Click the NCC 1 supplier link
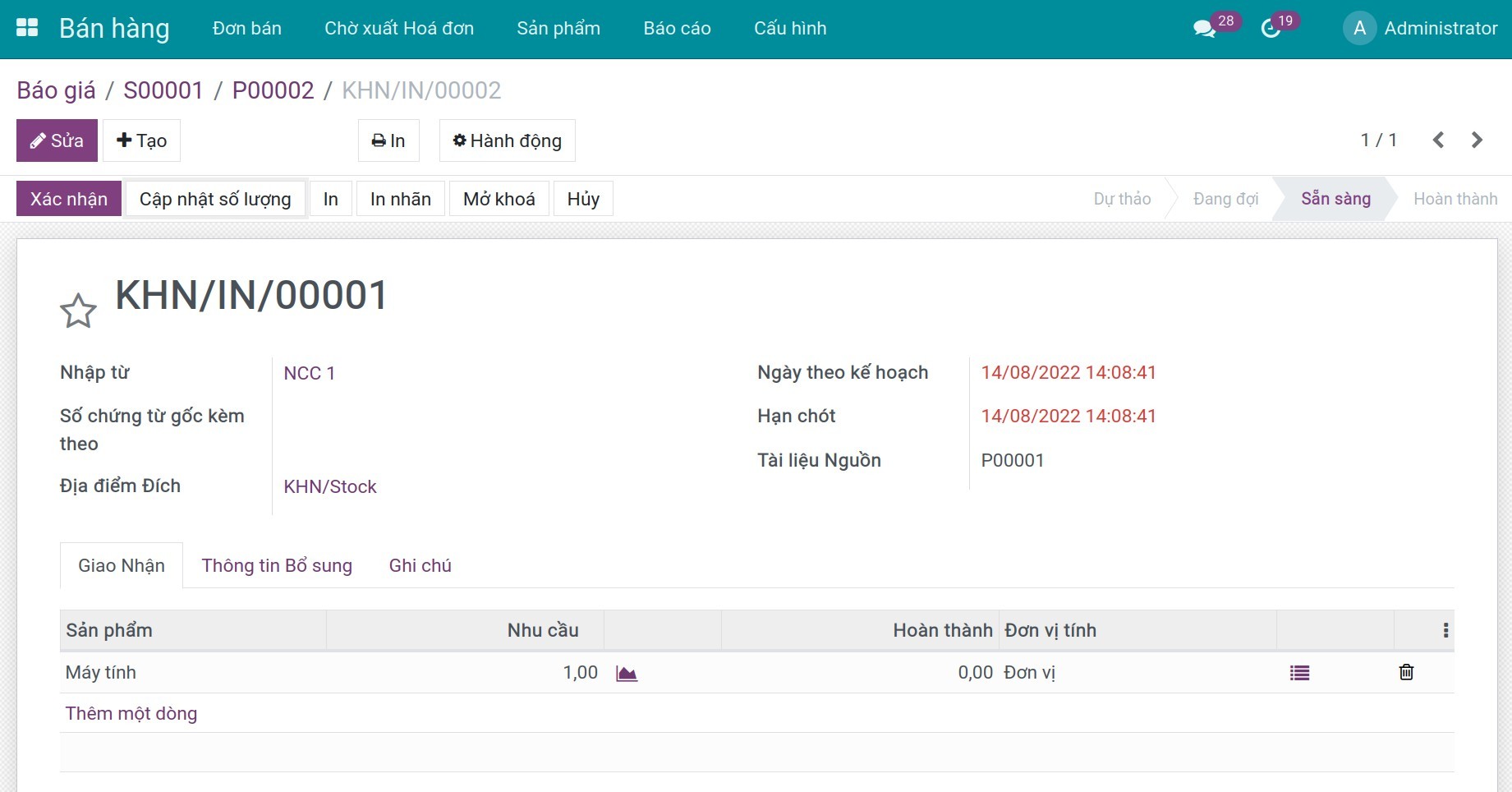The width and height of the screenshot is (1512, 792). click(309, 373)
